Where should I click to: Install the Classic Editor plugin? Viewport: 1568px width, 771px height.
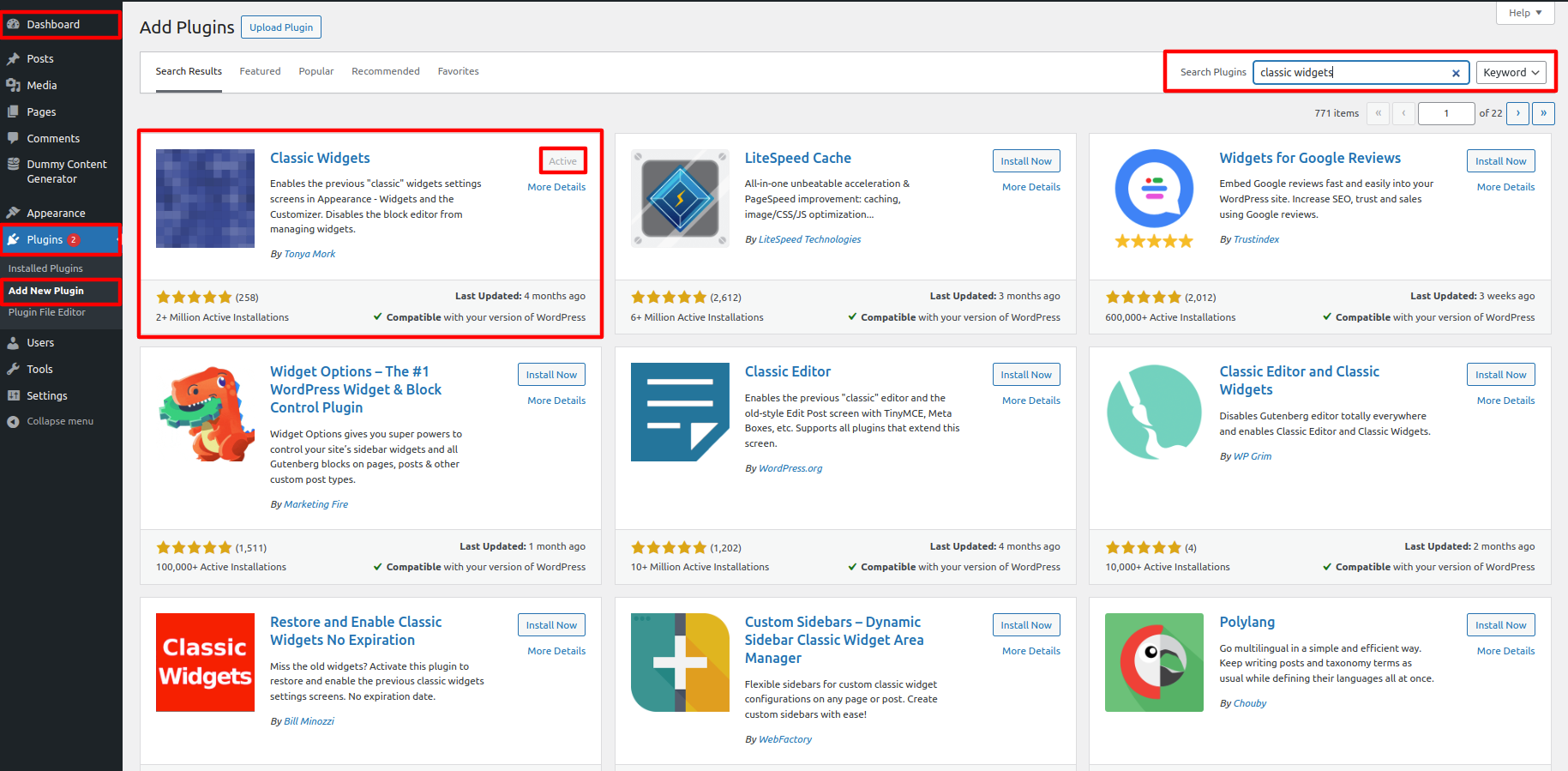click(x=1026, y=375)
